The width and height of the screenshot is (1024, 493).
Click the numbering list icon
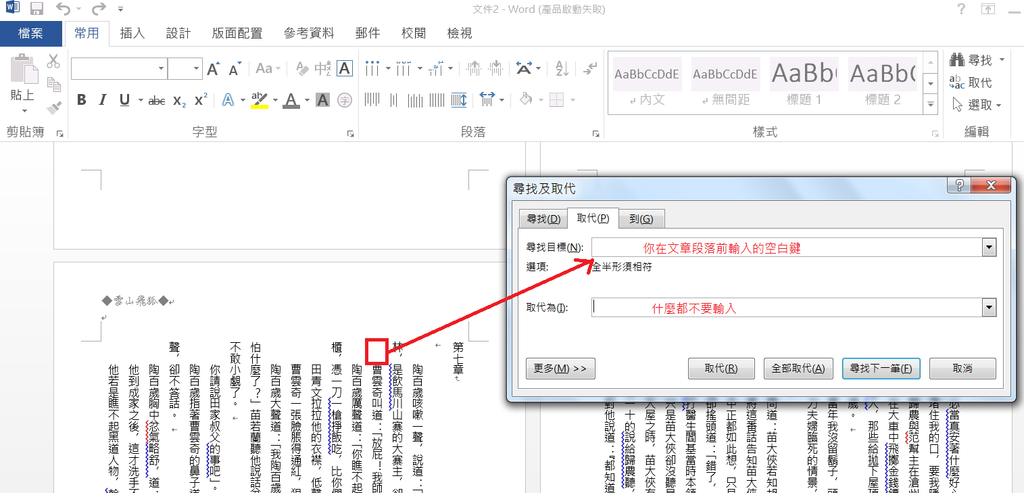coord(403,68)
